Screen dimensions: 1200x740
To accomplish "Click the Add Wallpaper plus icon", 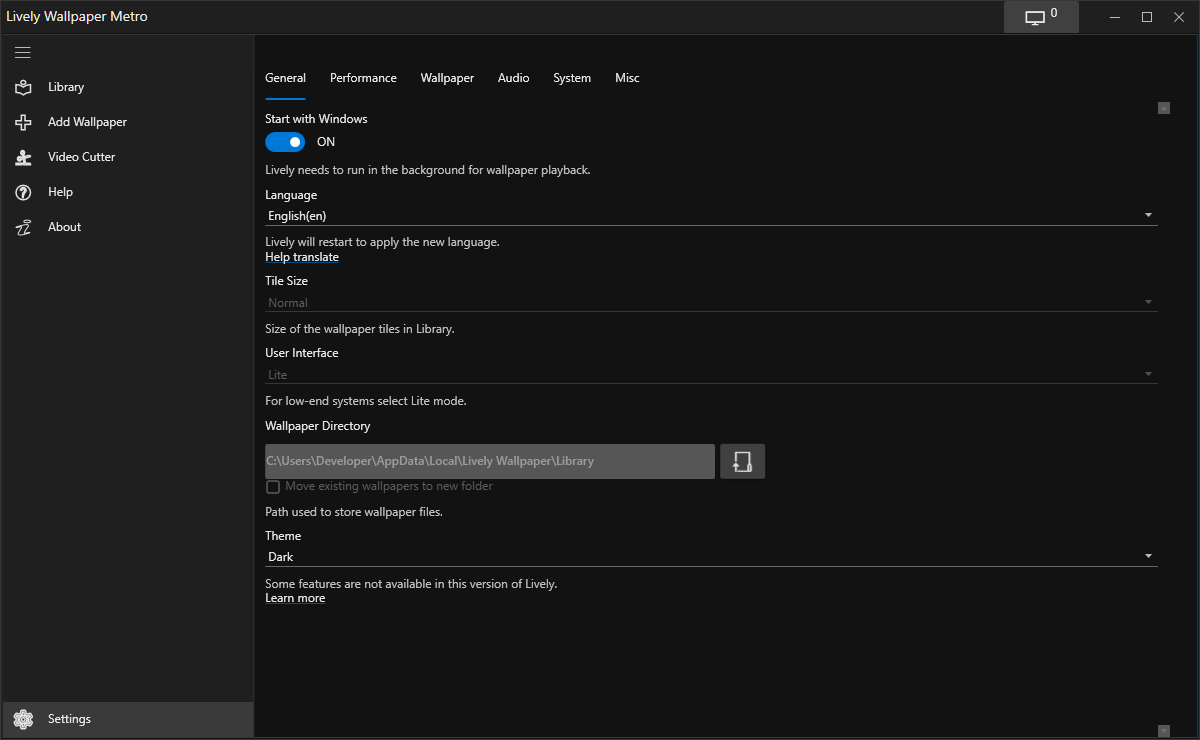I will pyautogui.click(x=23, y=122).
